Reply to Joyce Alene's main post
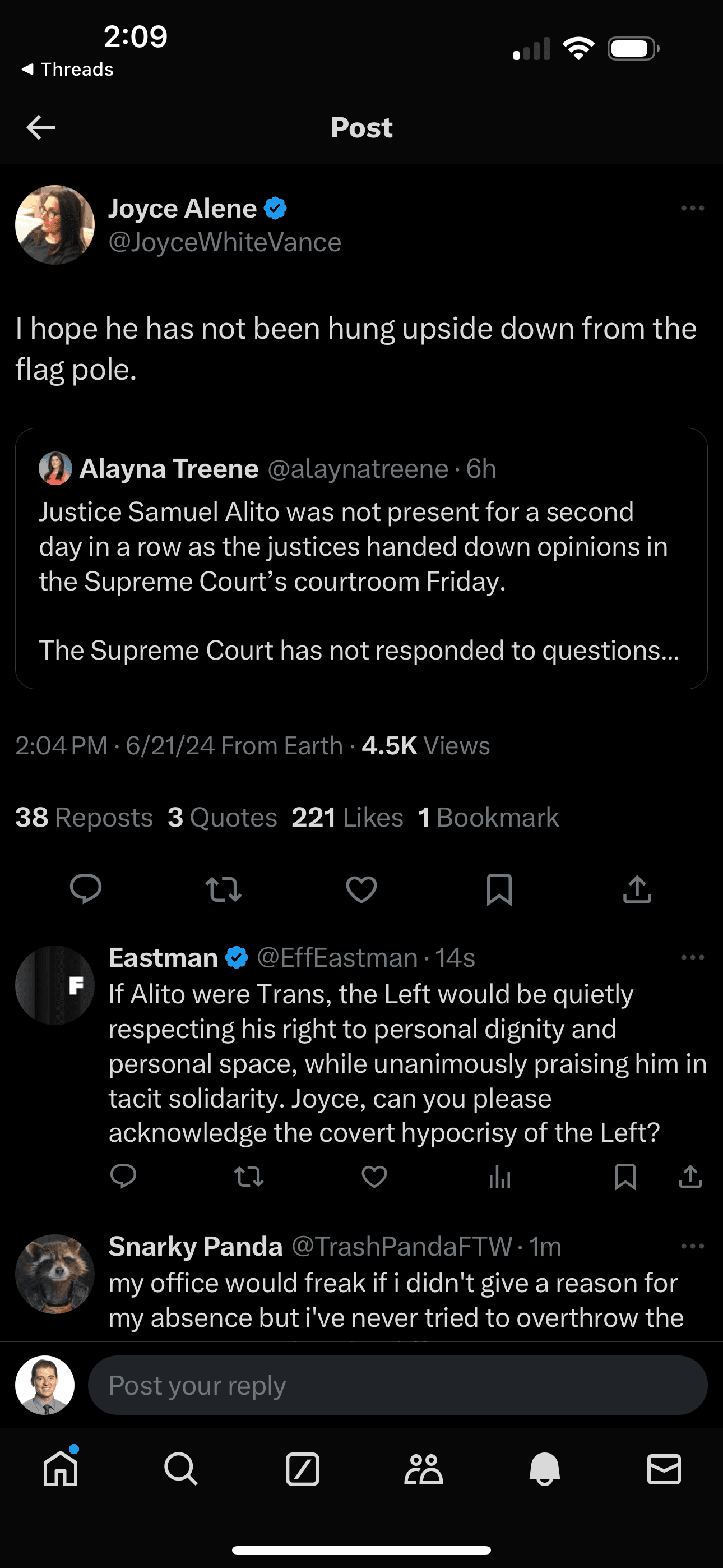 pyautogui.click(x=86, y=889)
